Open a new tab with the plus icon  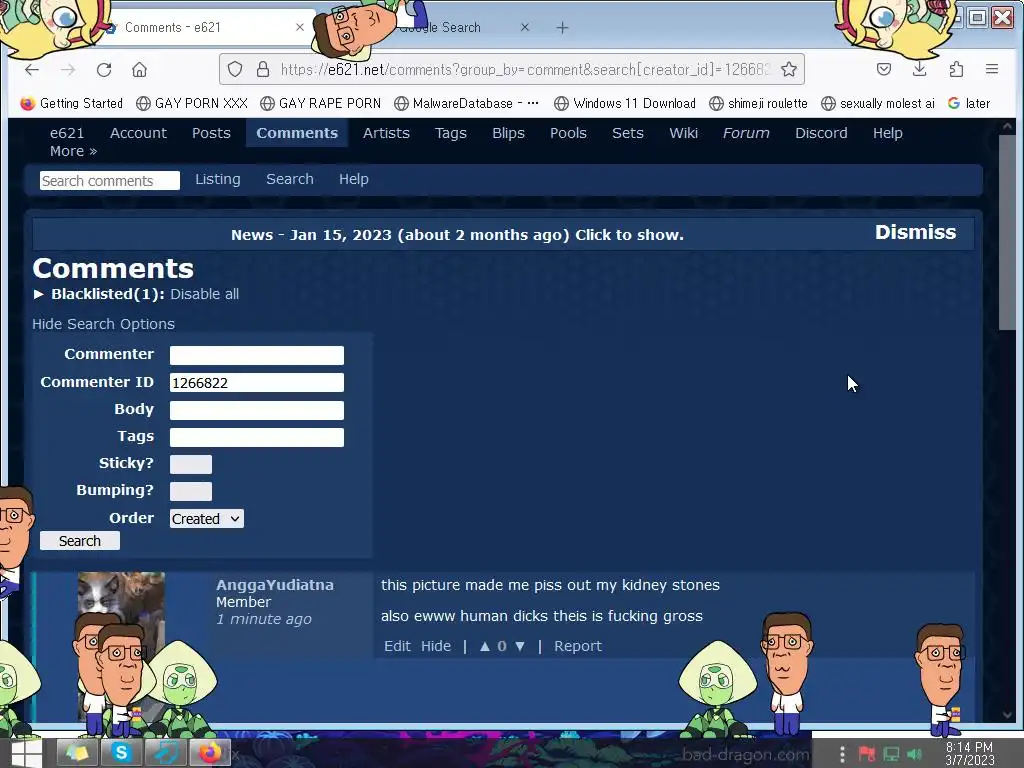click(x=562, y=27)
